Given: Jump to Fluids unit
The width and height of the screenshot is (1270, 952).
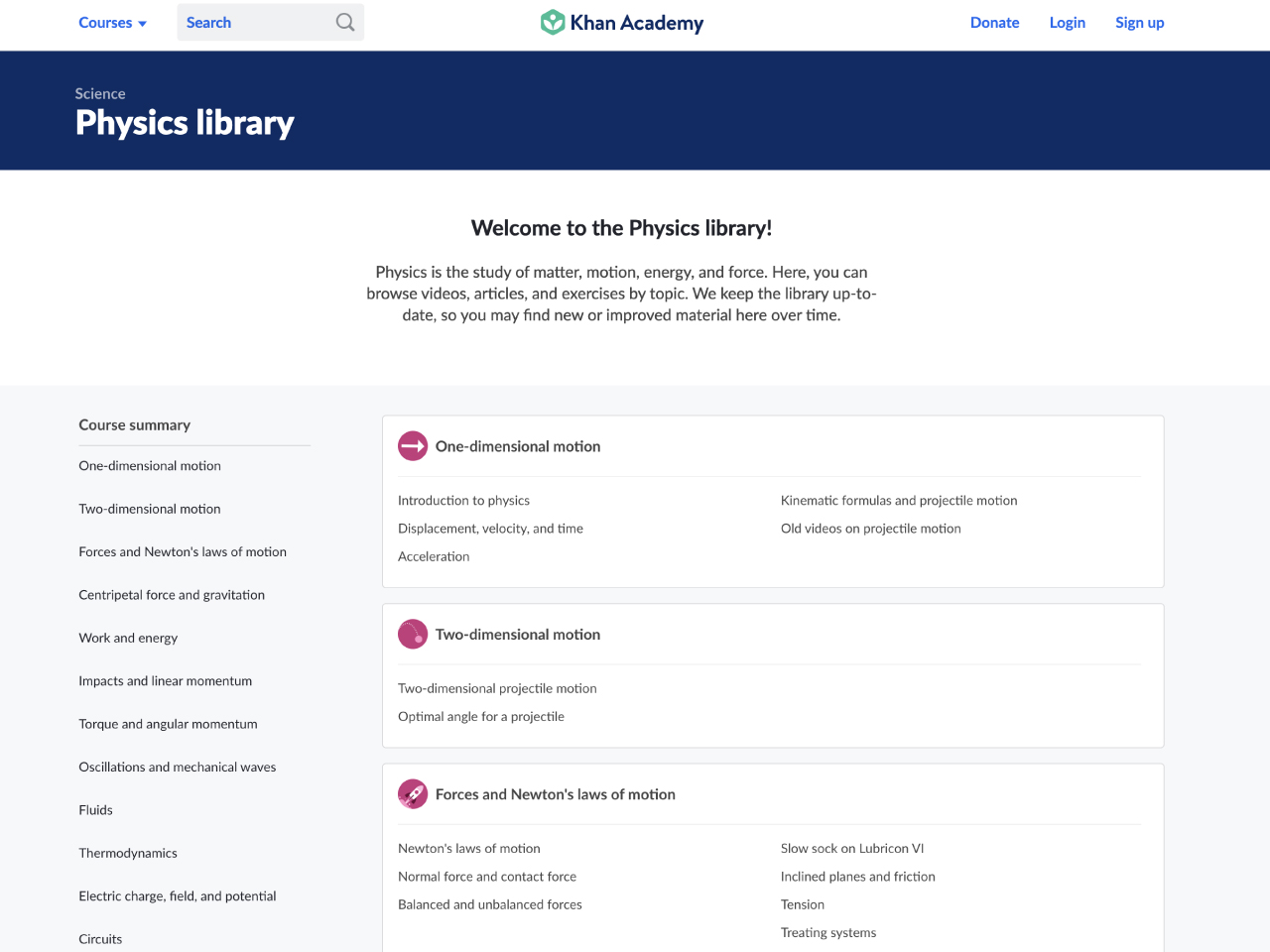Looking at the screenshot, I should (95, 809).
